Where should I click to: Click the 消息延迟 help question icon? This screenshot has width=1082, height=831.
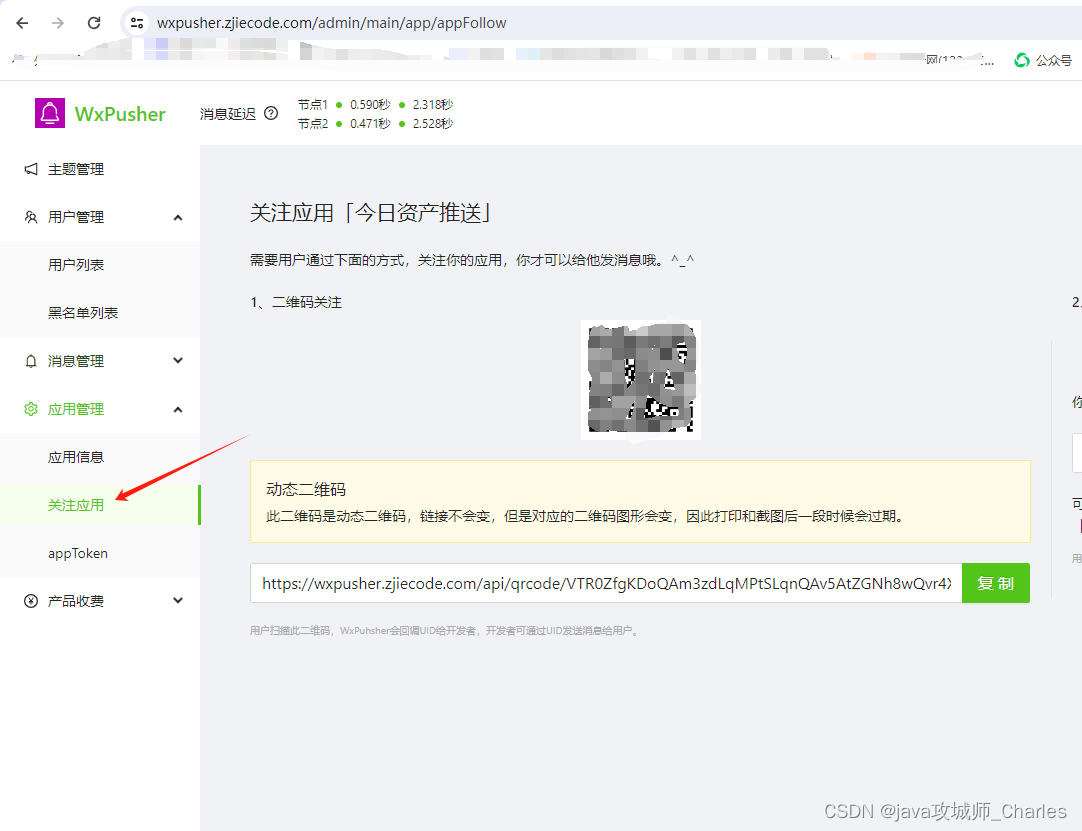pyautogui.click(x=271, y=113)
